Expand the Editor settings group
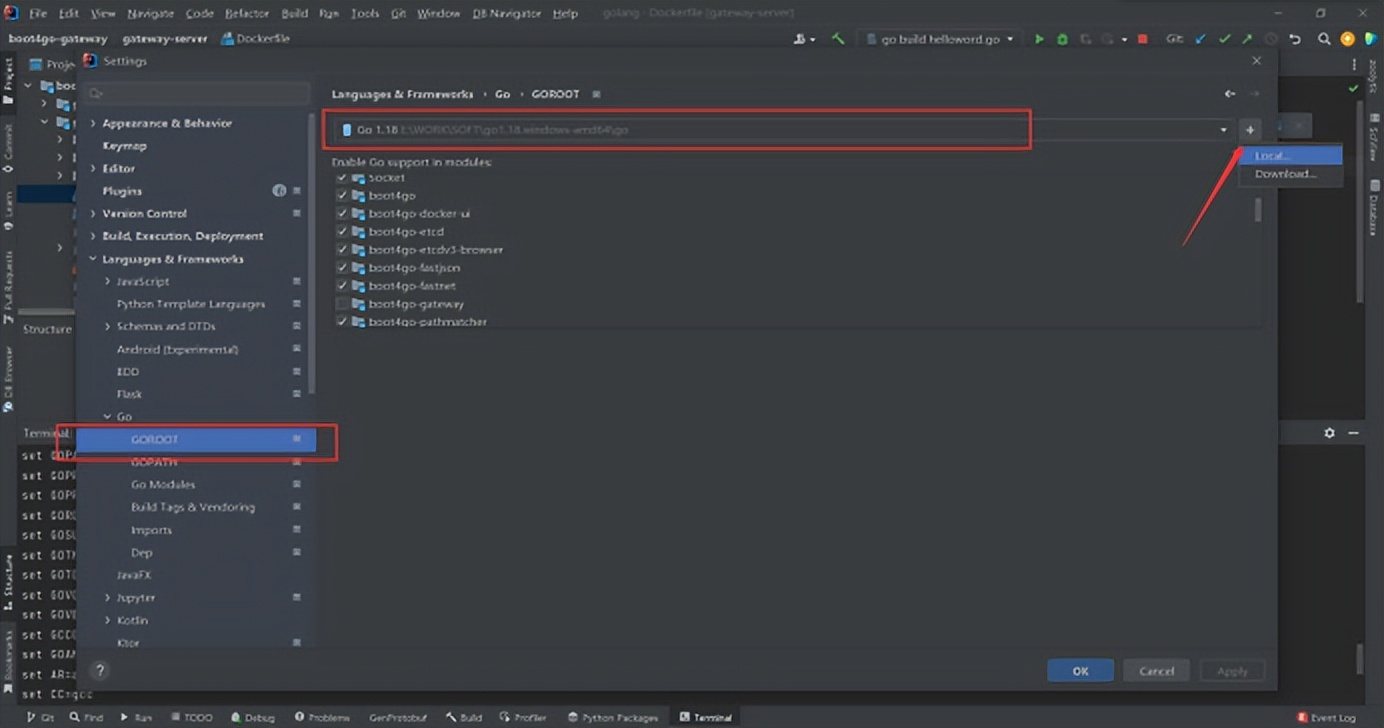Screen dimensions: 1384x728 94,168
